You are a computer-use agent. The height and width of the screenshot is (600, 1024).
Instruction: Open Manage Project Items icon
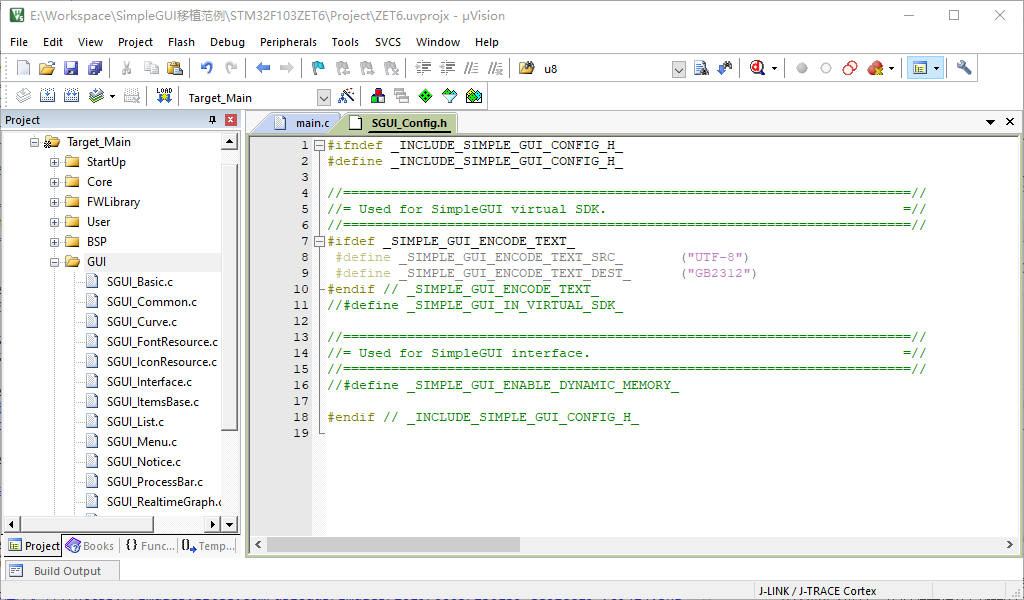click(x=377, y=97)
